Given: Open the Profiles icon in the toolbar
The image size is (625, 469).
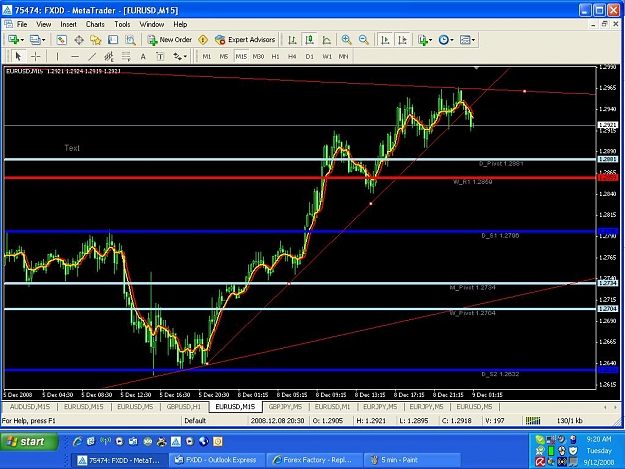Looking at the screenshot, I should point(35,40).
